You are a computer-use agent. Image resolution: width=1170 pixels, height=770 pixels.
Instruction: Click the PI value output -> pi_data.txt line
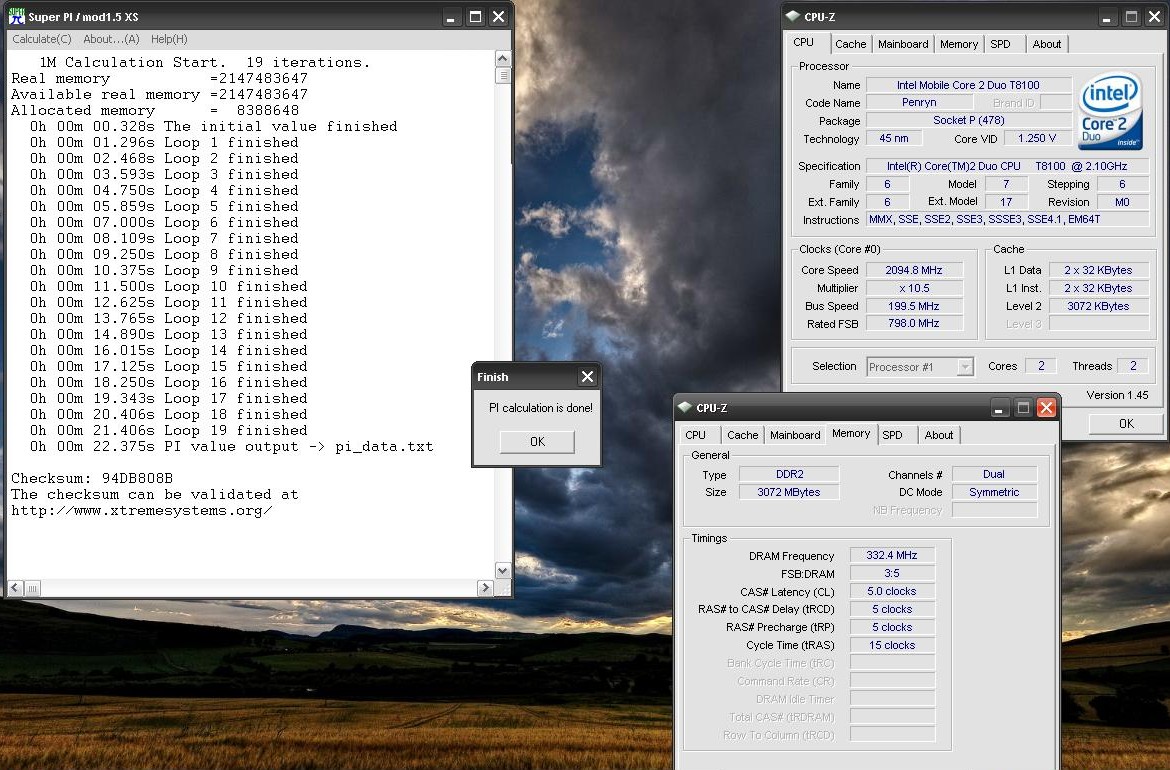click(231, 447)
